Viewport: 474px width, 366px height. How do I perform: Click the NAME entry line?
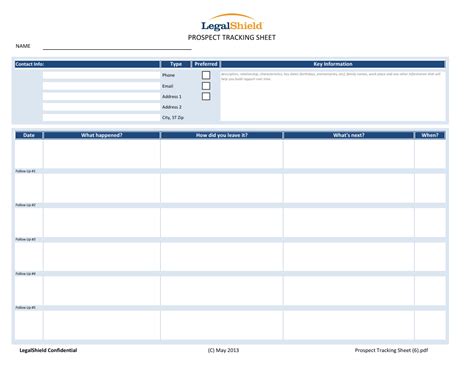(117, 46)
